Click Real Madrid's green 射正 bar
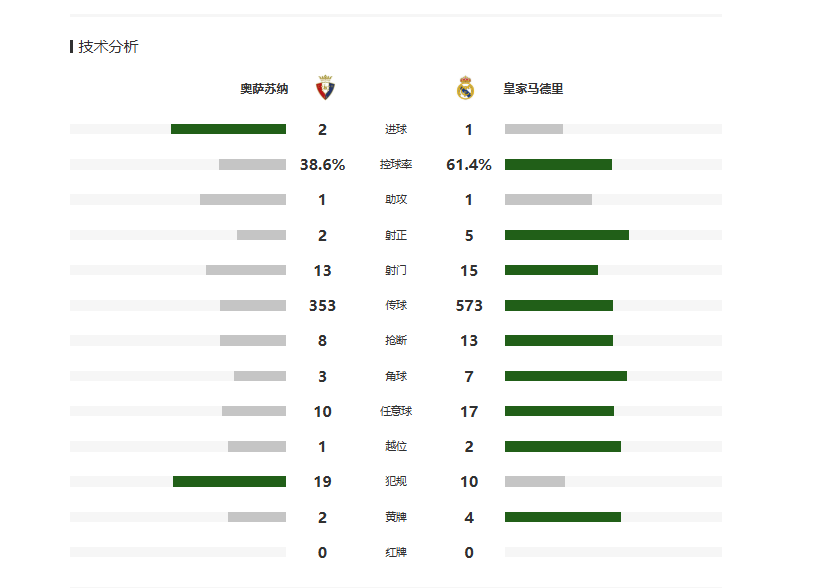This screenshot has width=830, height=588. pyautogui.click(x=566, y=235)
